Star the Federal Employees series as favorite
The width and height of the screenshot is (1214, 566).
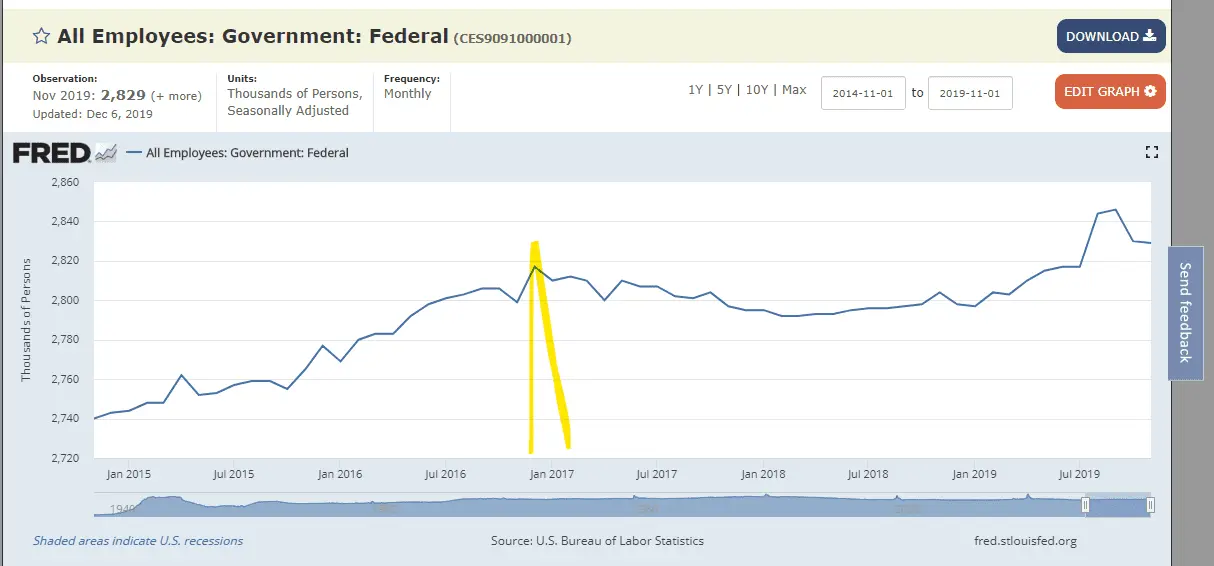coord(42,37)
